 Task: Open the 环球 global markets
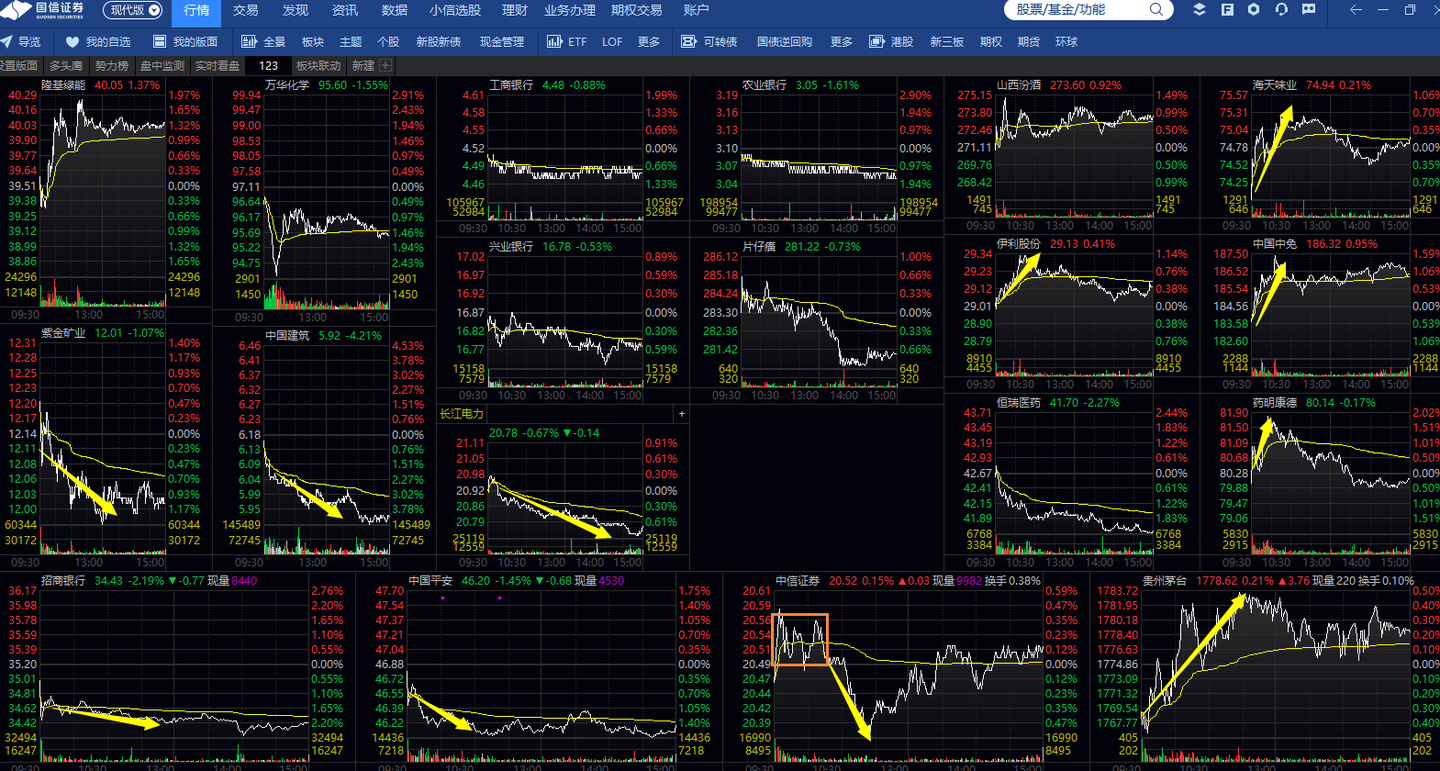pos(1067,42)
